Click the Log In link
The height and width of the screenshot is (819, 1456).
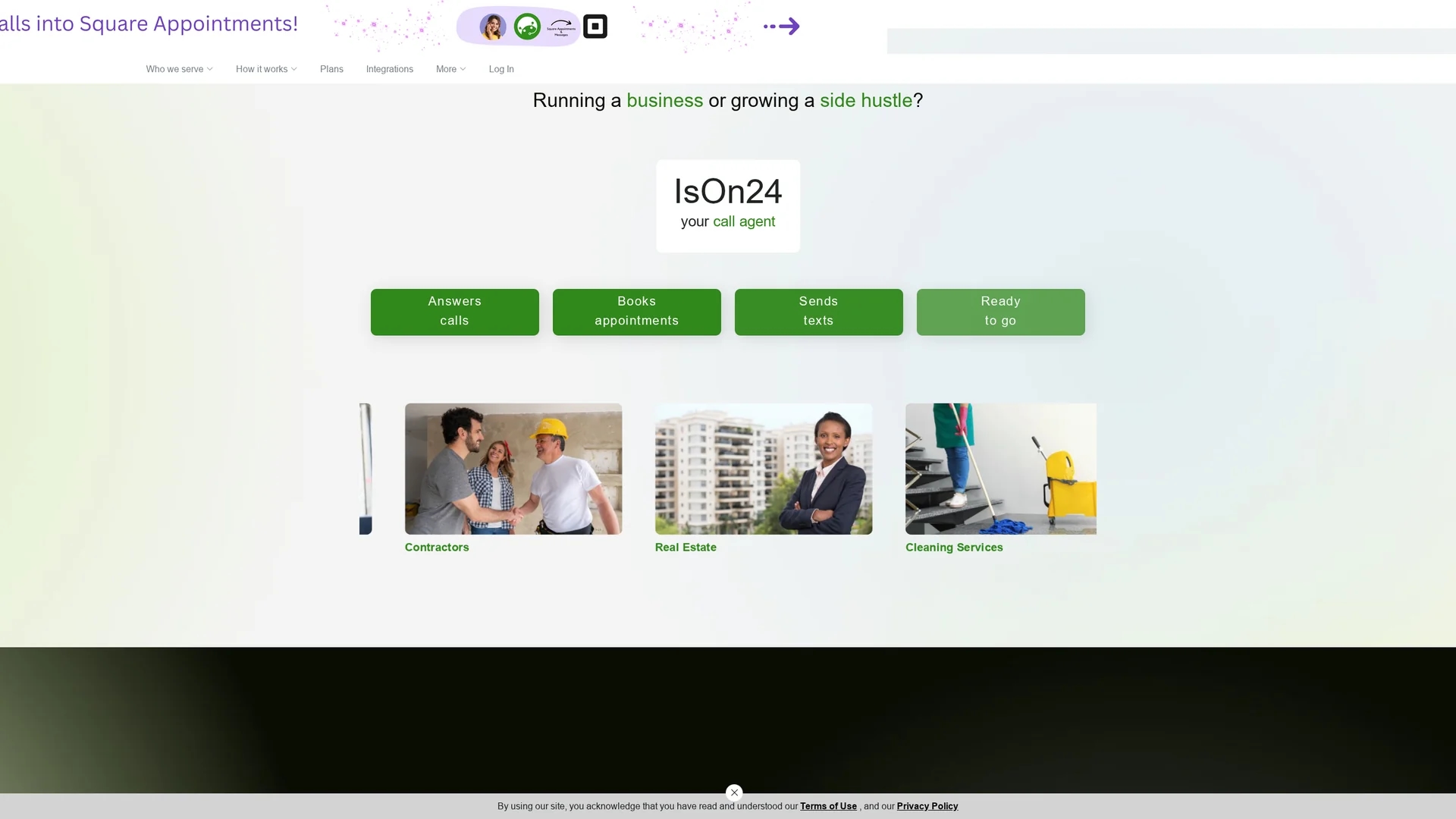pyautogui.click(x=501, y=69)
